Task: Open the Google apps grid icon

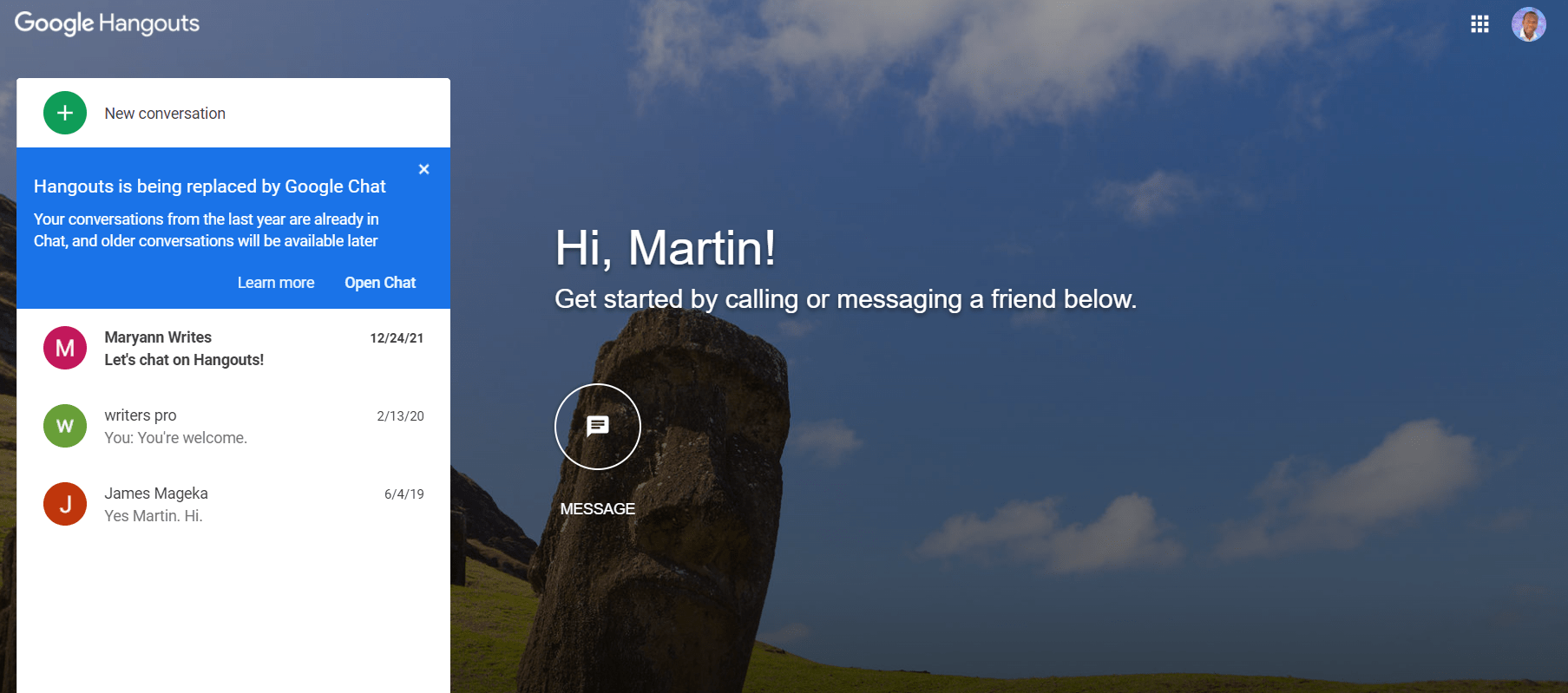Action: coord(1479,24)
